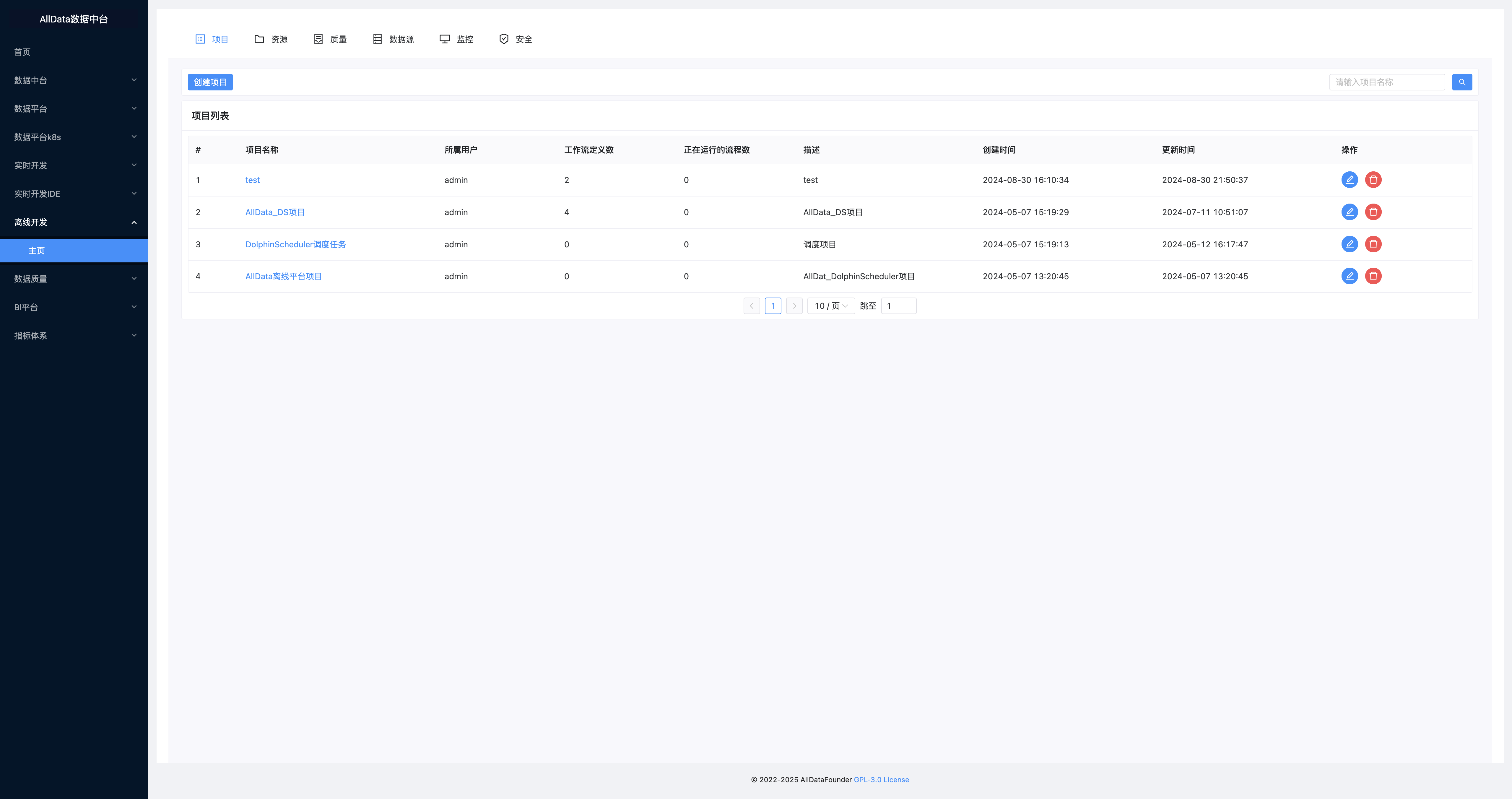Click the 创建项目 button
The height and width of the screenshot is (799, 1512).
click(210, 82)
